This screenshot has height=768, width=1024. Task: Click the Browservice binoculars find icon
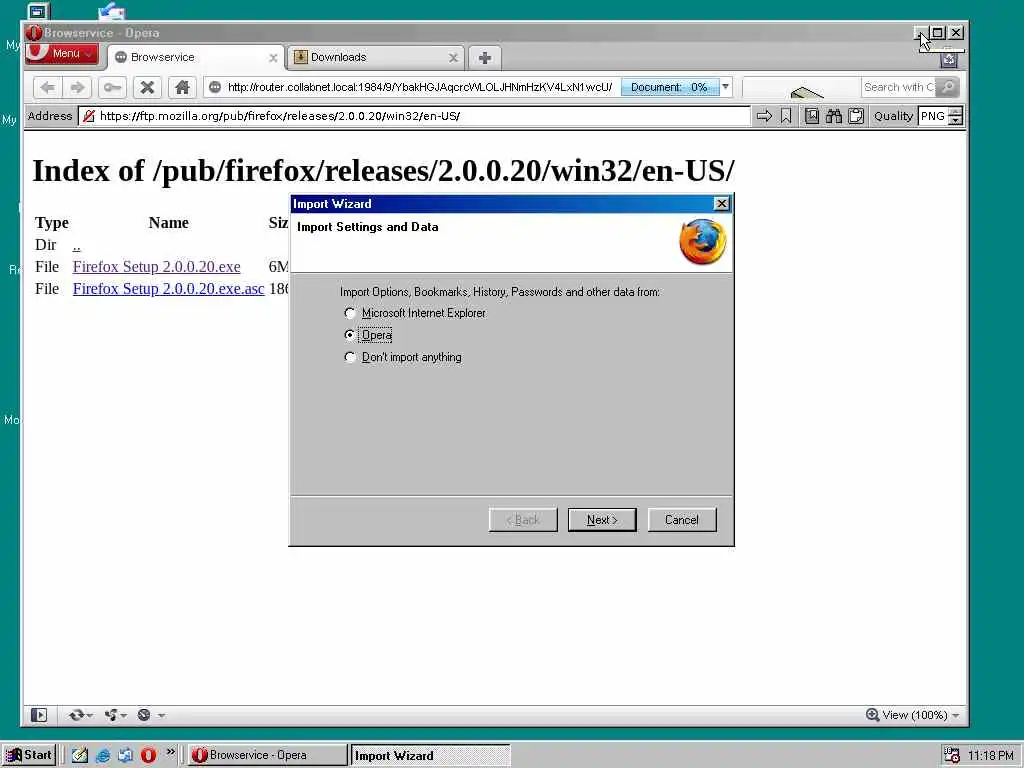[833, 116]
